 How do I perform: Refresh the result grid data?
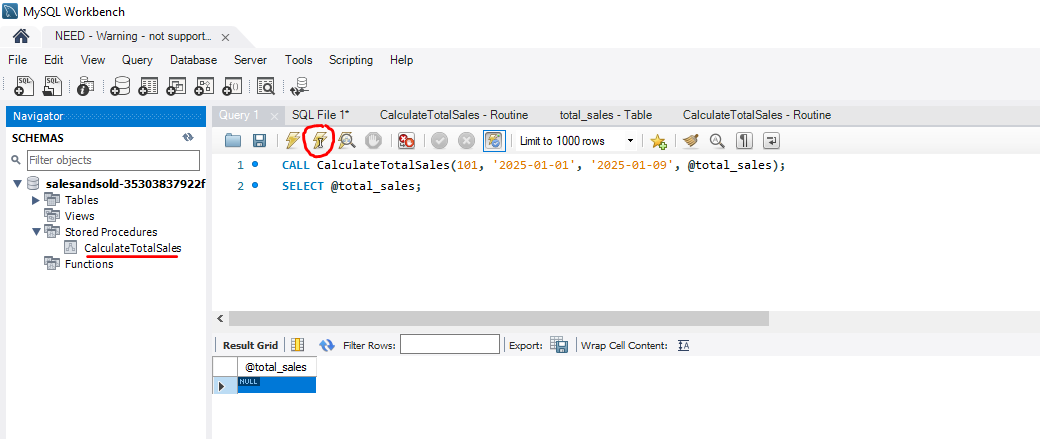(x=327, y=345)
